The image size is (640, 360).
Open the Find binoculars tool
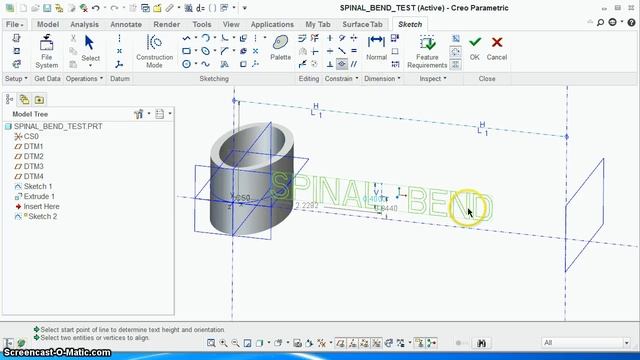(482, 343)
